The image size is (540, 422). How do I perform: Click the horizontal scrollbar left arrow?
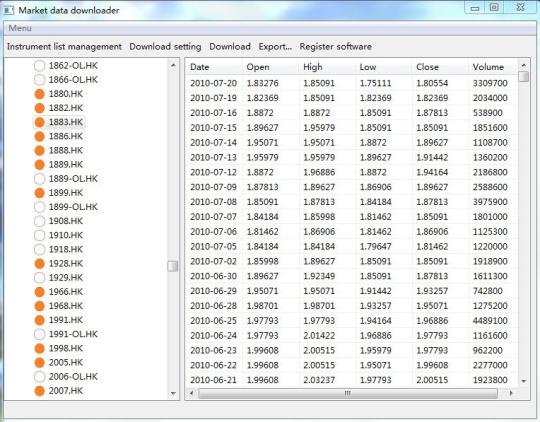click(x=191, y=393)
